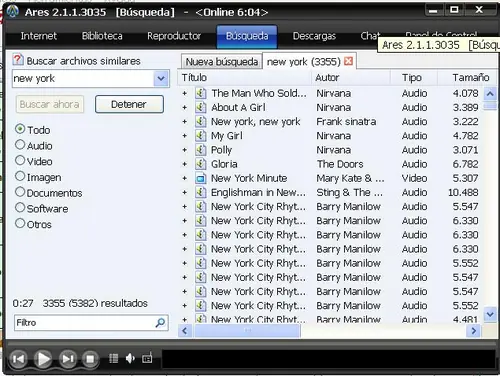Sort results by Título column header
Screen dimensions: 500x376
click(244, 78)
